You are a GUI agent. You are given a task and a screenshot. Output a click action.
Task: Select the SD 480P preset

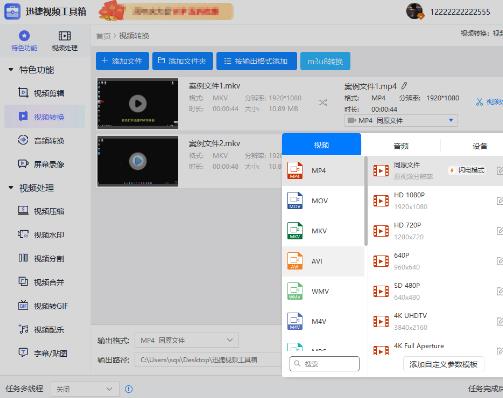pos(435,291)
